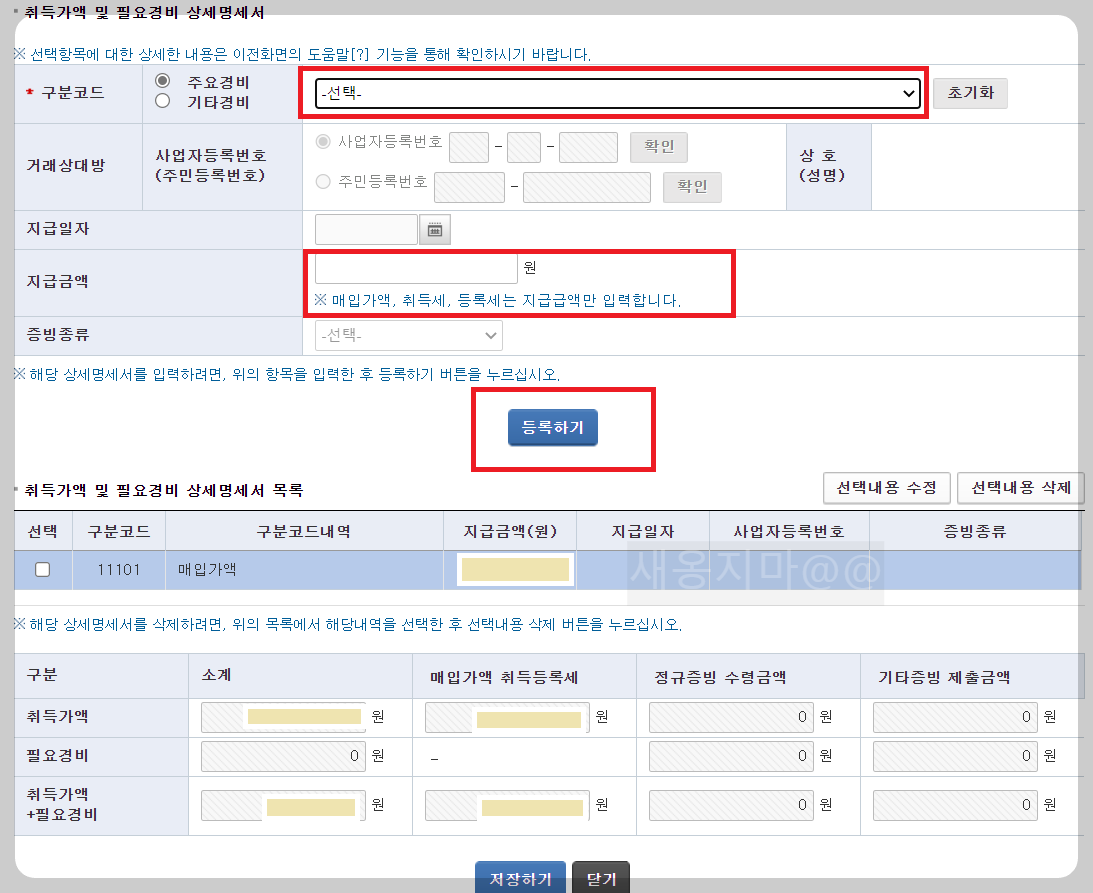Click 확인 next to 주민등록번호
This screenshot has width=1093, height=893.
point(692,187)
